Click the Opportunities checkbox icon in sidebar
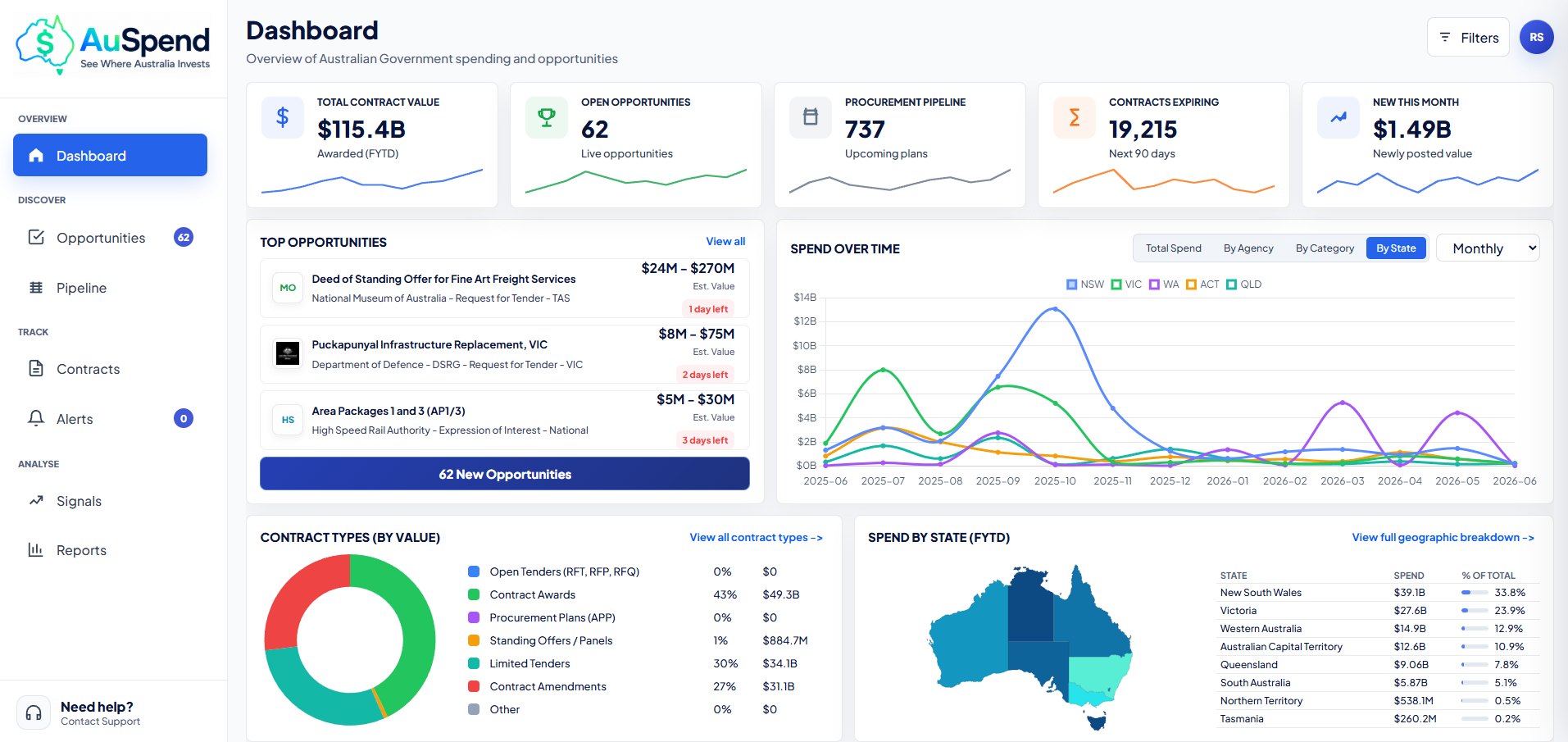This screenshot has width=1568, height=742. click(36, 237)
